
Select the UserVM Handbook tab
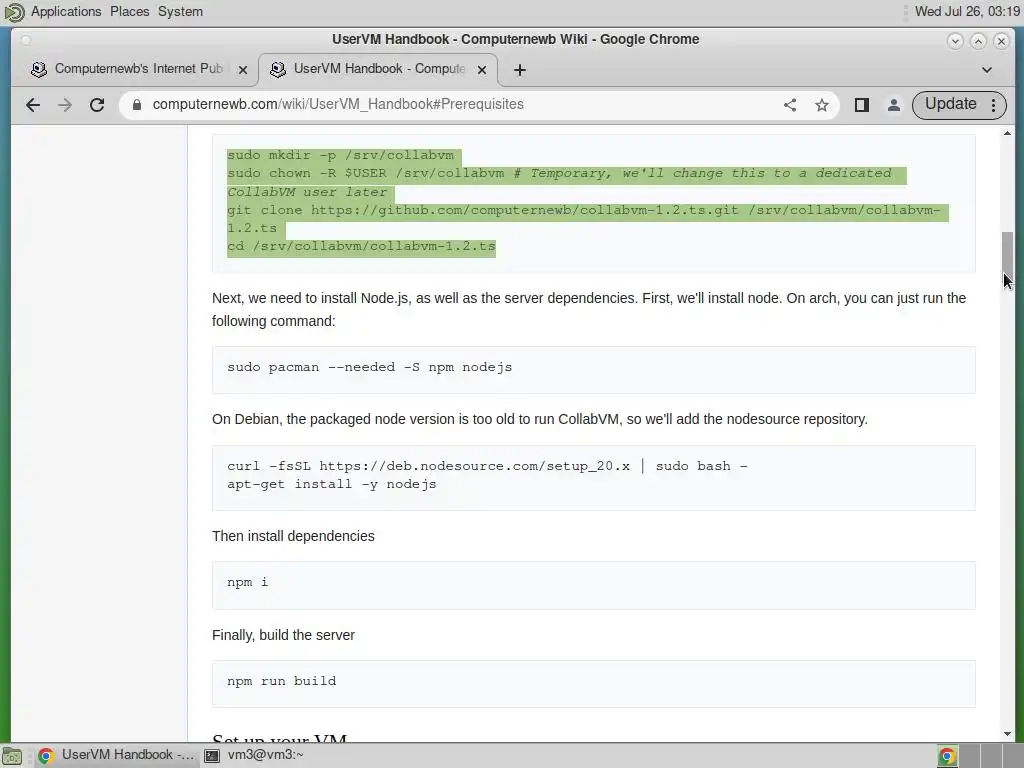(x=379, y=69)
